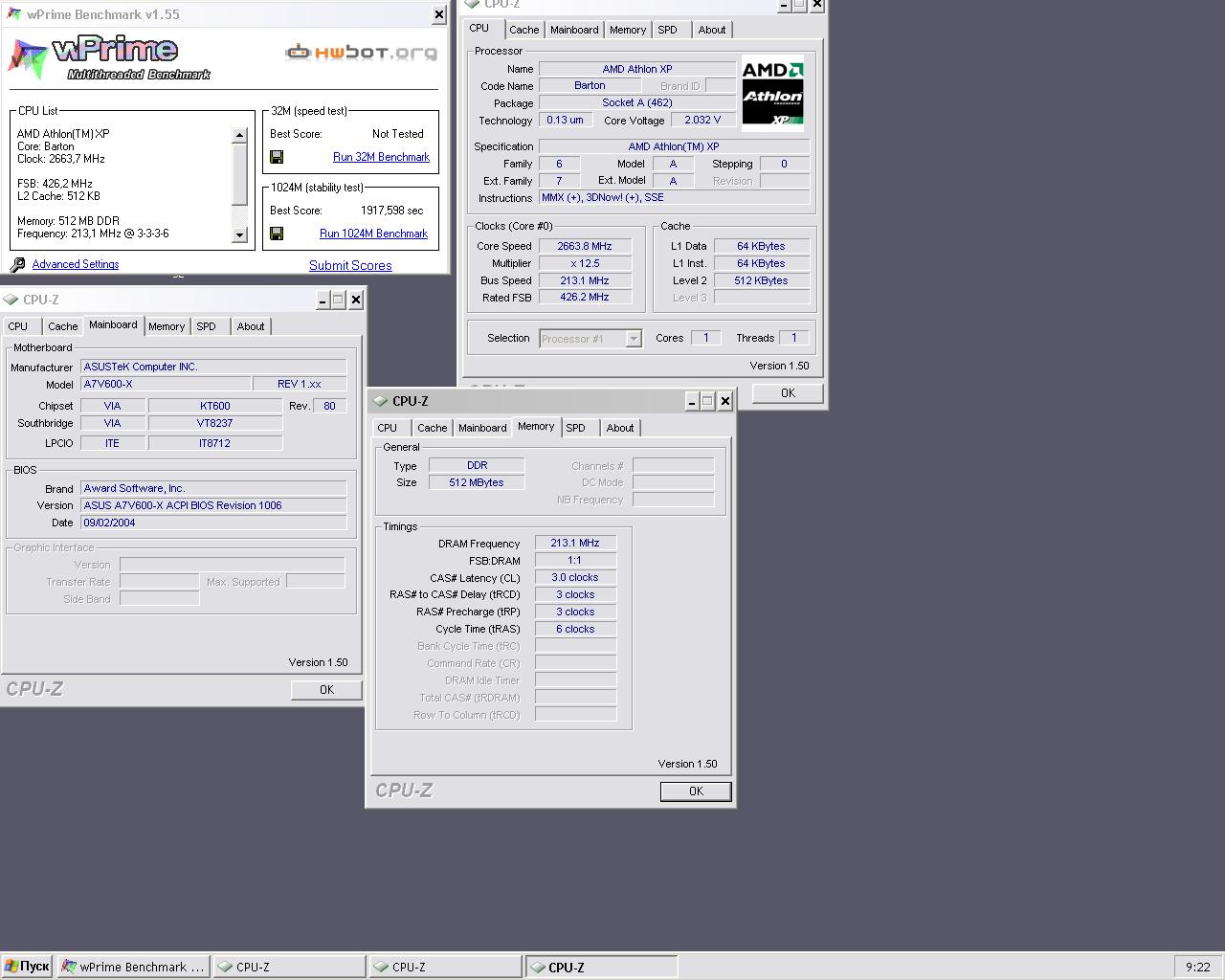Click the system tray clock 9:22

click(1197, 967)
